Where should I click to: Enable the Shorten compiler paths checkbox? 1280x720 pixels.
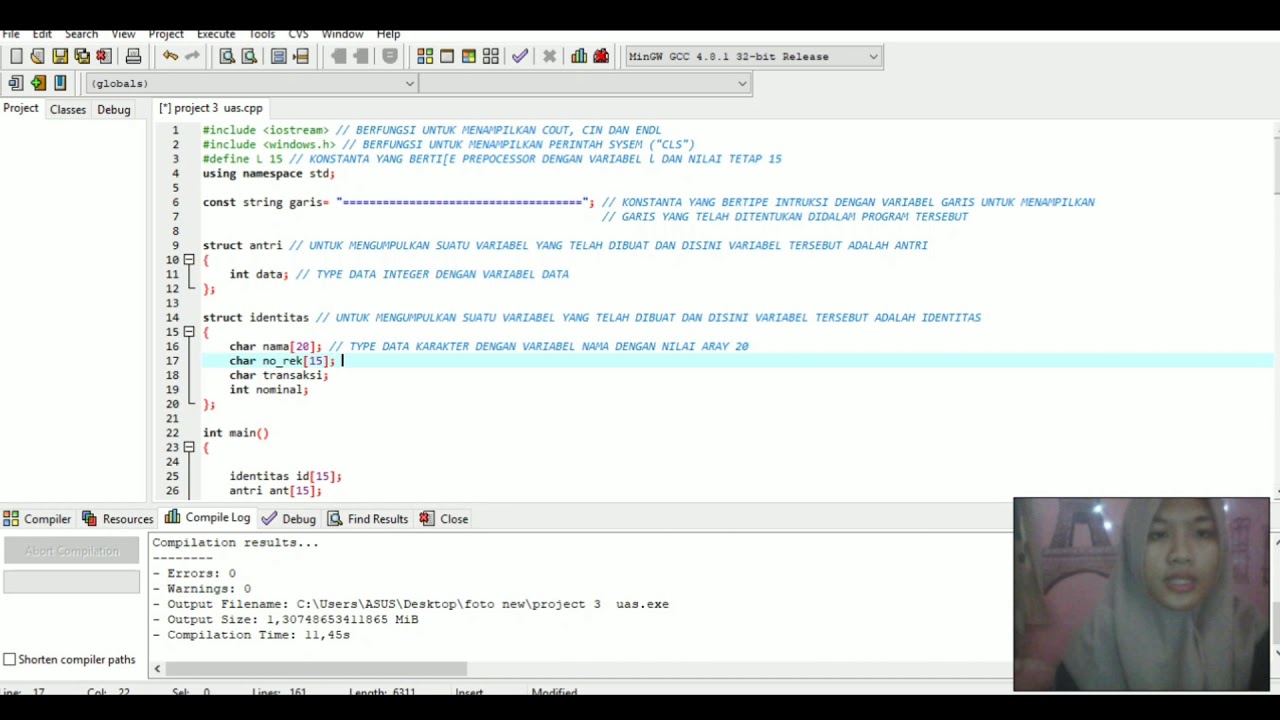10,660
